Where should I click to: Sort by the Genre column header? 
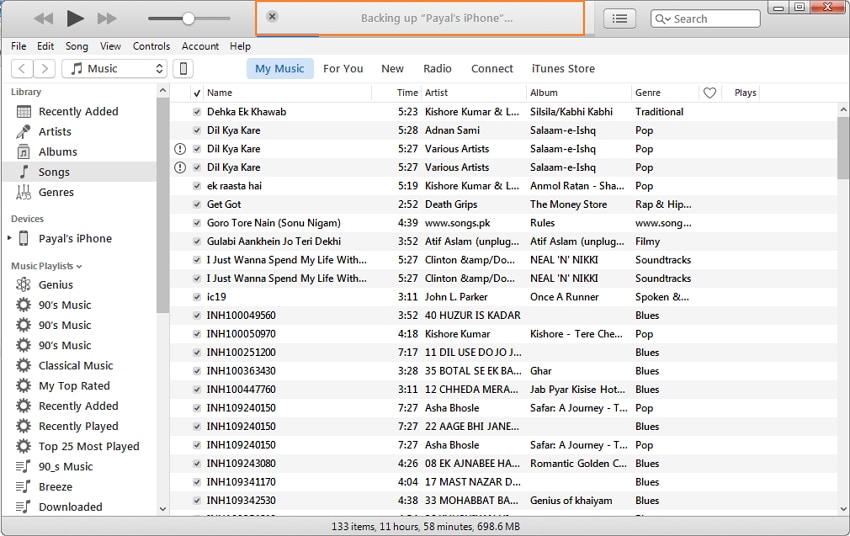(x=665, y=93)
